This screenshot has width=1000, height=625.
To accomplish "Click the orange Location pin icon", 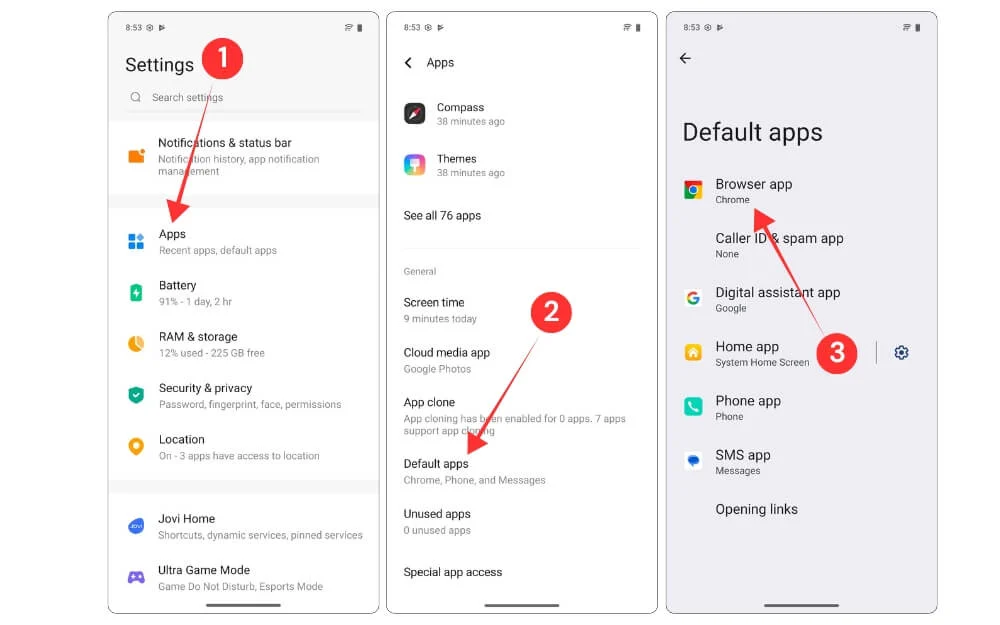I will 136,446.
